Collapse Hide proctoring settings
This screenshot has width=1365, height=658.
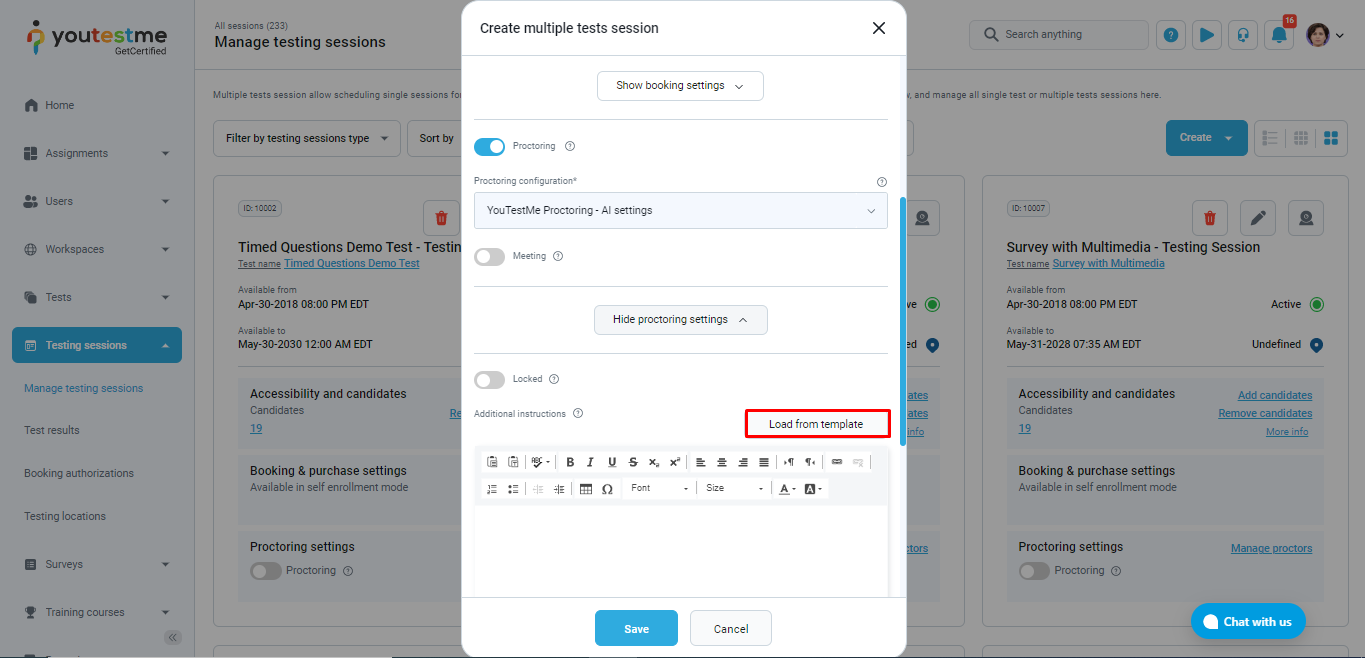(x=680, y=320)
